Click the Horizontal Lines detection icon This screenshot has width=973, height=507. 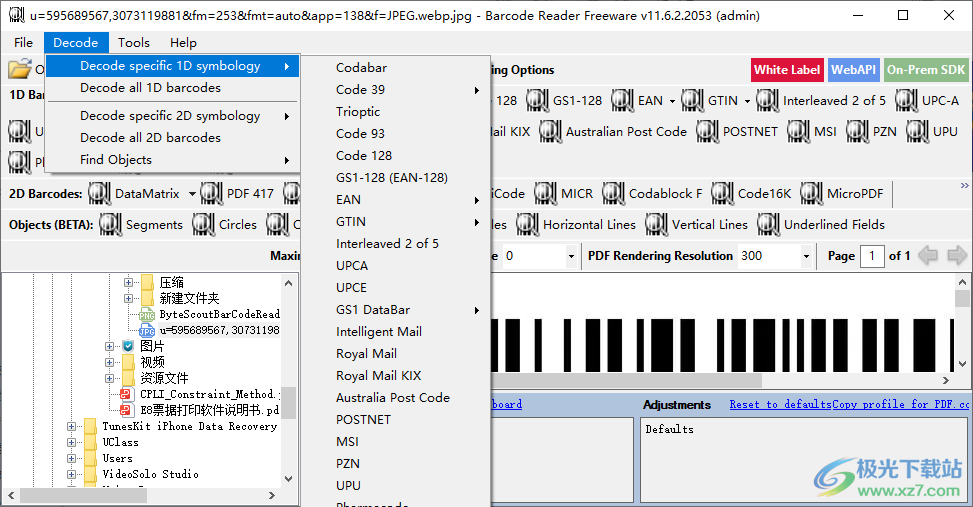coord(527,225)
